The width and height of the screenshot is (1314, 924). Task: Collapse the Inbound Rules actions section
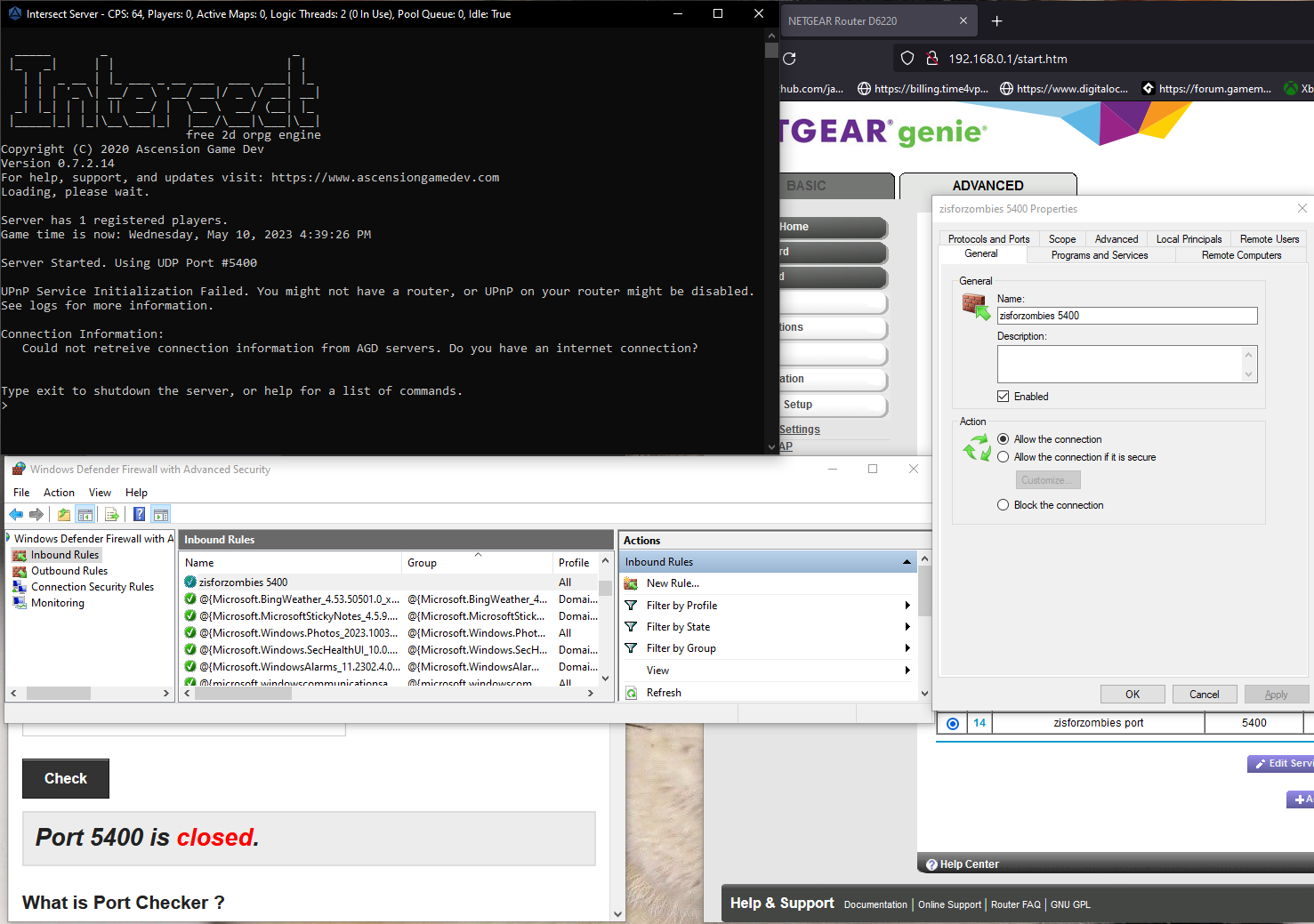click(907, 561)
